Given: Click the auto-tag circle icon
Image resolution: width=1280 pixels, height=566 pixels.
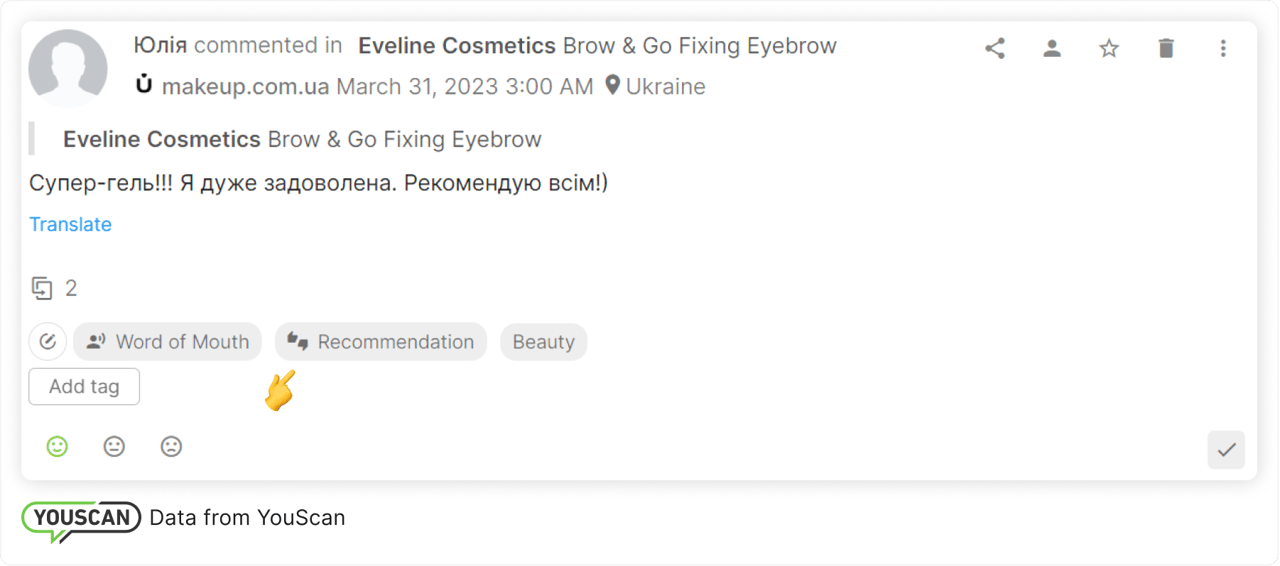Looking at the screenshot, I should tap(47, 342).
